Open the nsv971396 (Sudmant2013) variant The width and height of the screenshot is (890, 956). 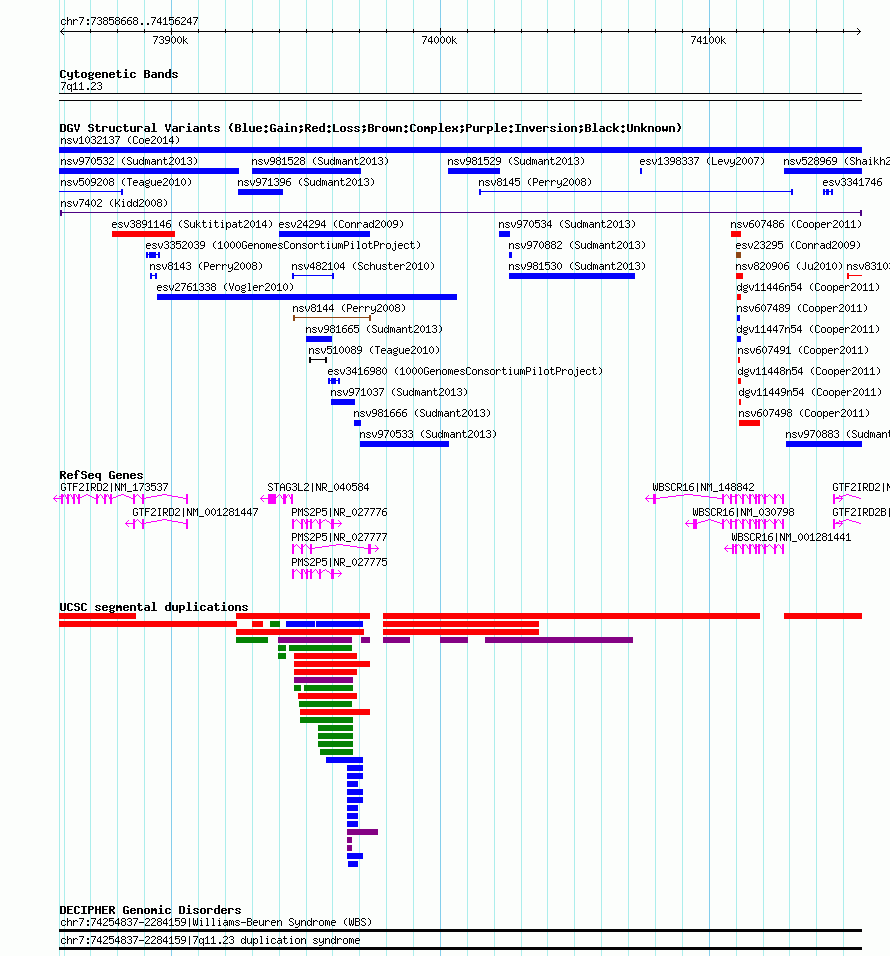[x=260, y=192]
